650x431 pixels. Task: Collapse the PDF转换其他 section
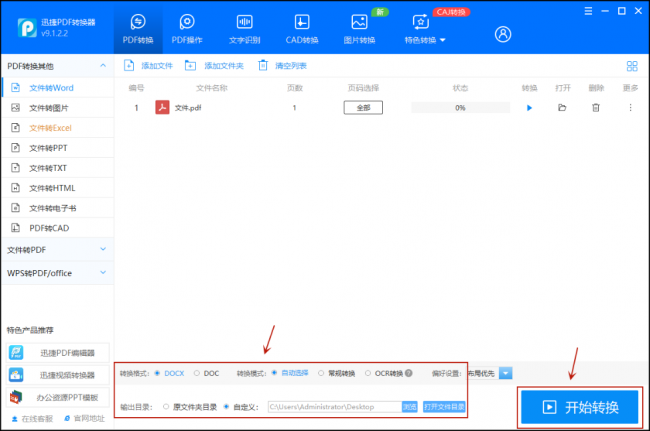point(103,65)
